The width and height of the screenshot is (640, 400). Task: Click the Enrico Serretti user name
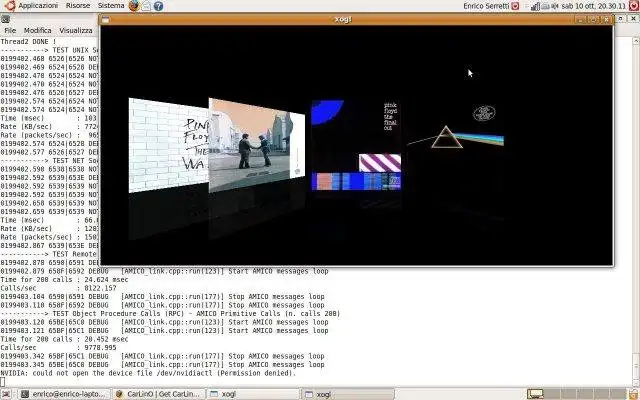pos(486,6)
